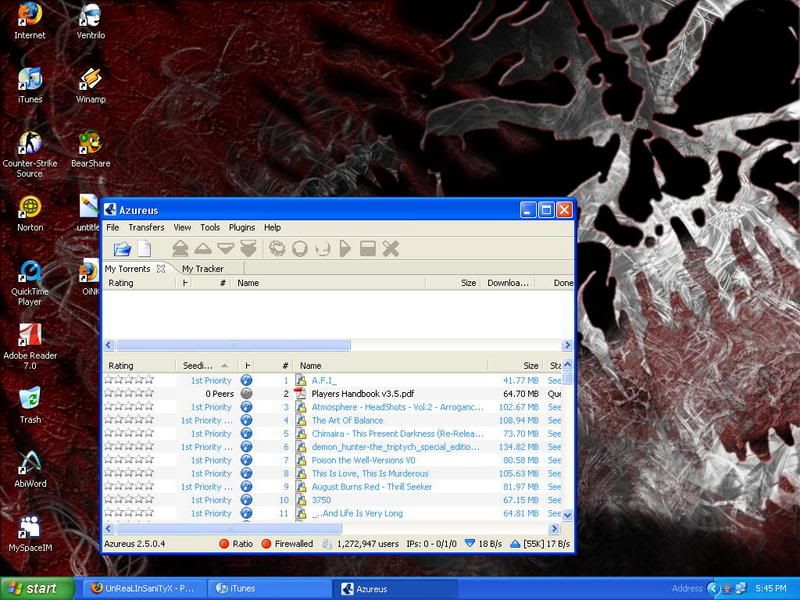The height and width of the screenshot is (600, 800).
Task: Switch to the iTunes taskbar button
Action: pos(269,588)
